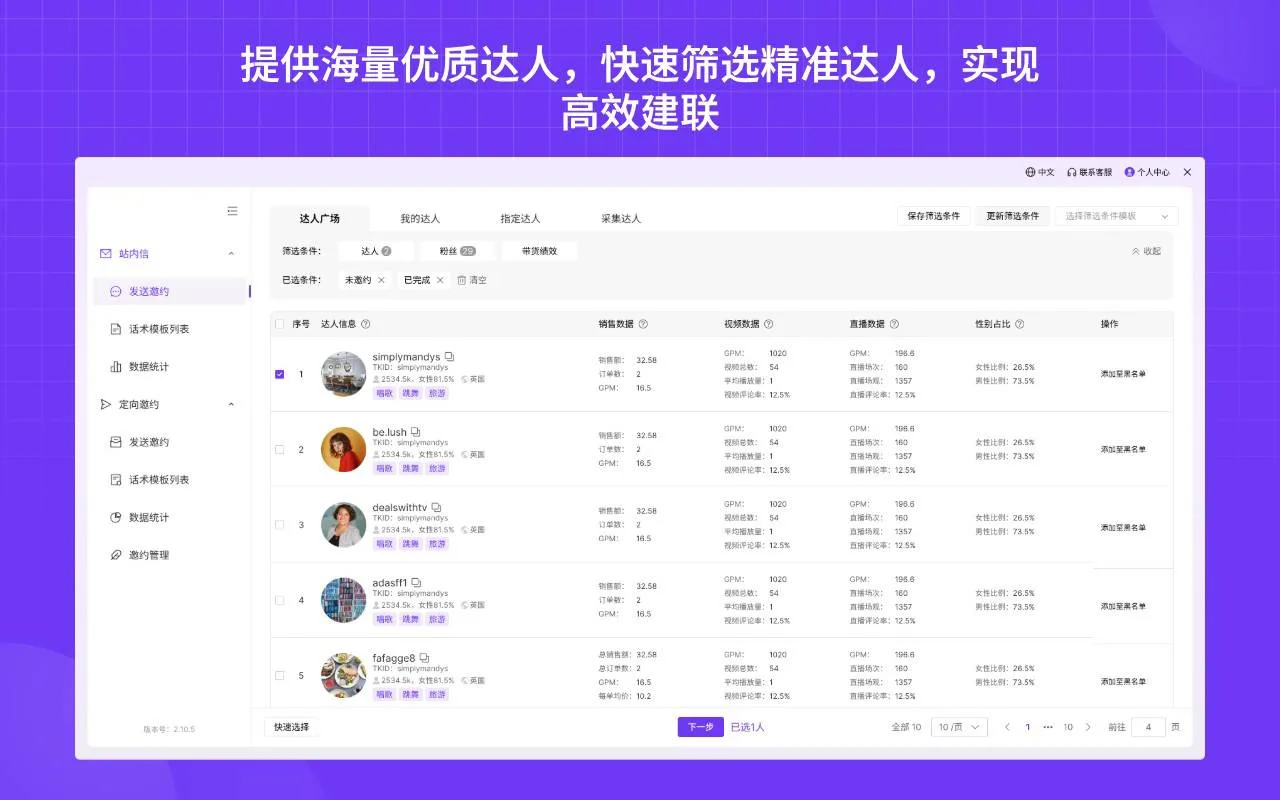Collapse the filter panel with 收起
This screenshot has height=800, width=1280.
pos(1146,251)
